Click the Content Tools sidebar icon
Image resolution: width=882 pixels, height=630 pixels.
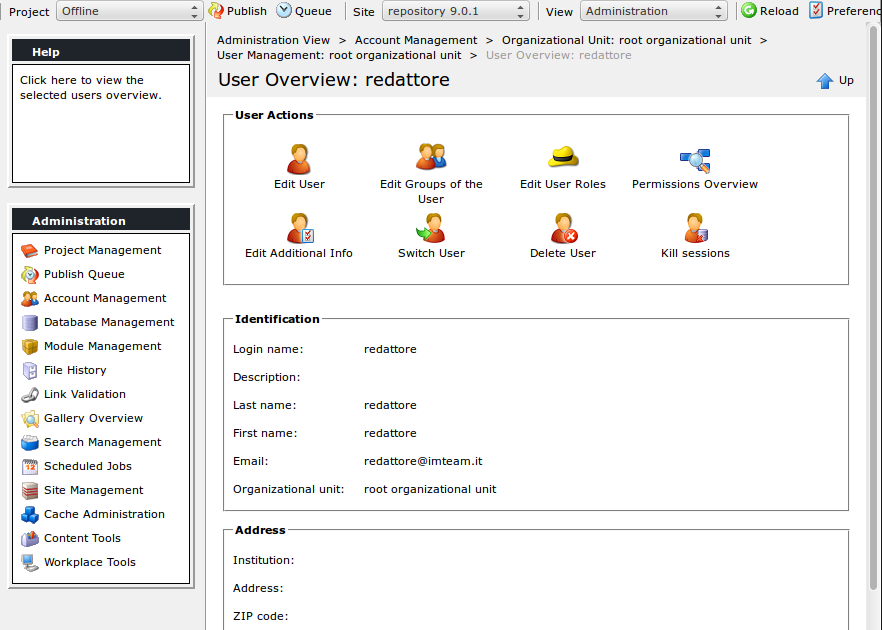[30, 539]
